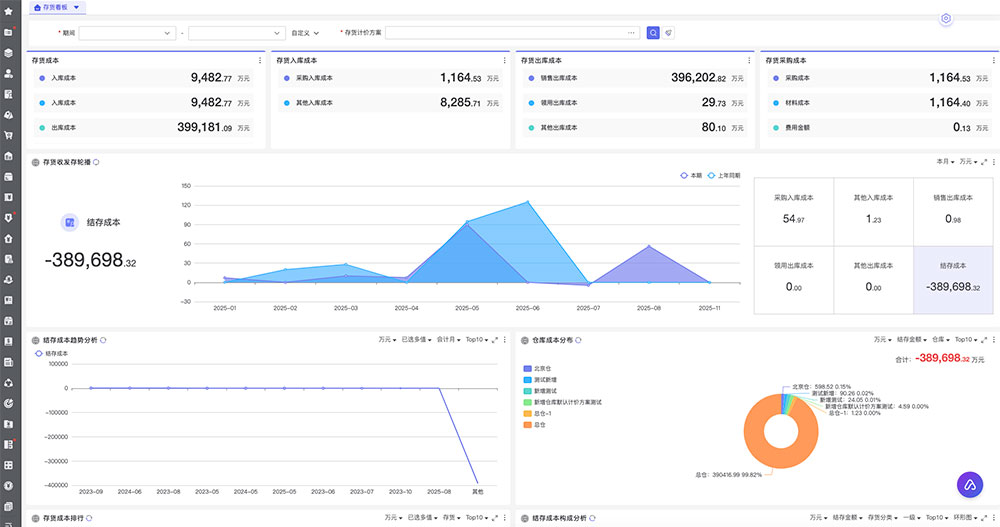Open the hexagon settings icon at top right
This screenshot has width=1000, height=527.
click(x=946, y=19)
